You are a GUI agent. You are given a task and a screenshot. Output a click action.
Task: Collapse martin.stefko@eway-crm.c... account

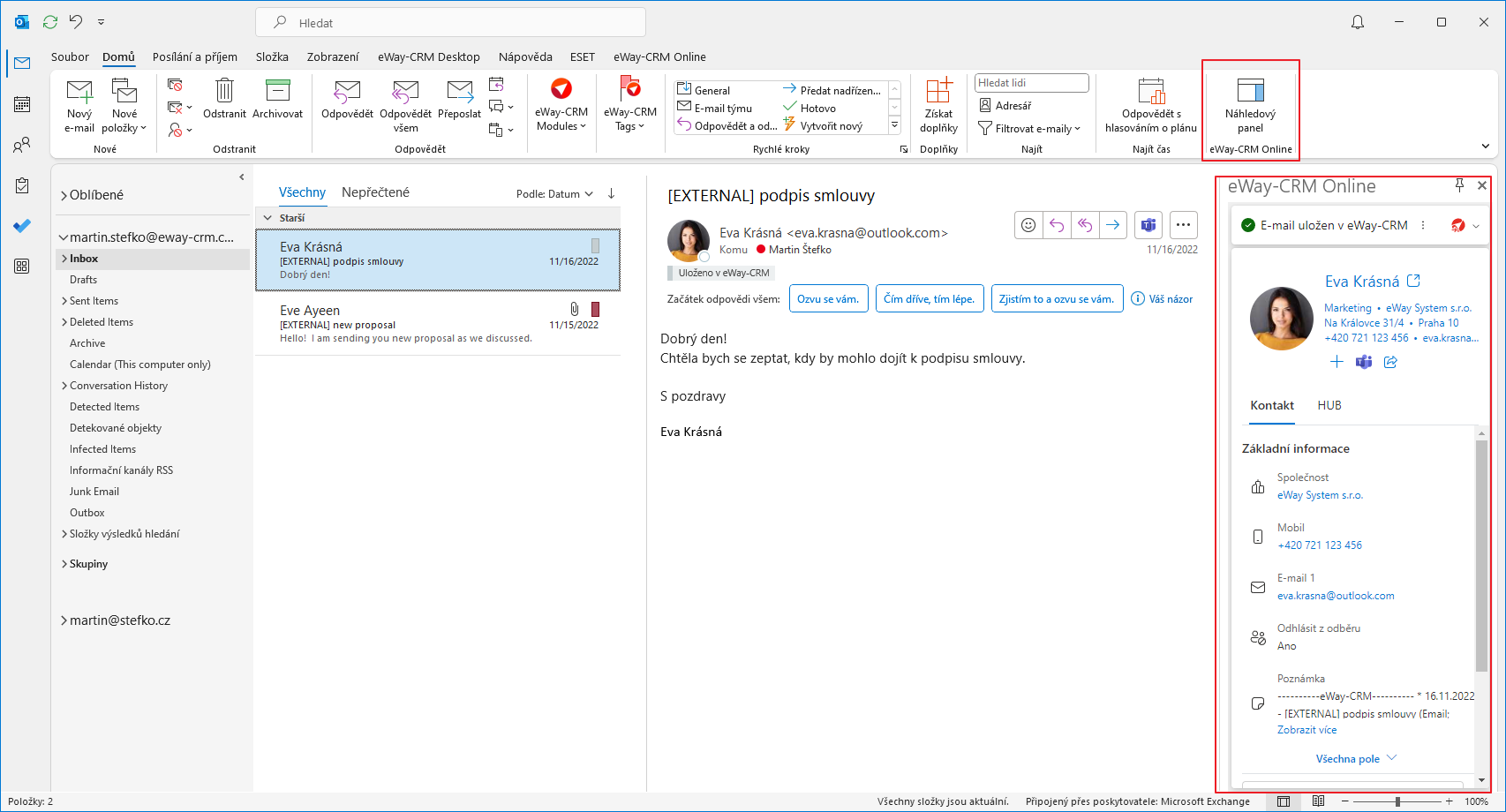(x=64, y=237)
